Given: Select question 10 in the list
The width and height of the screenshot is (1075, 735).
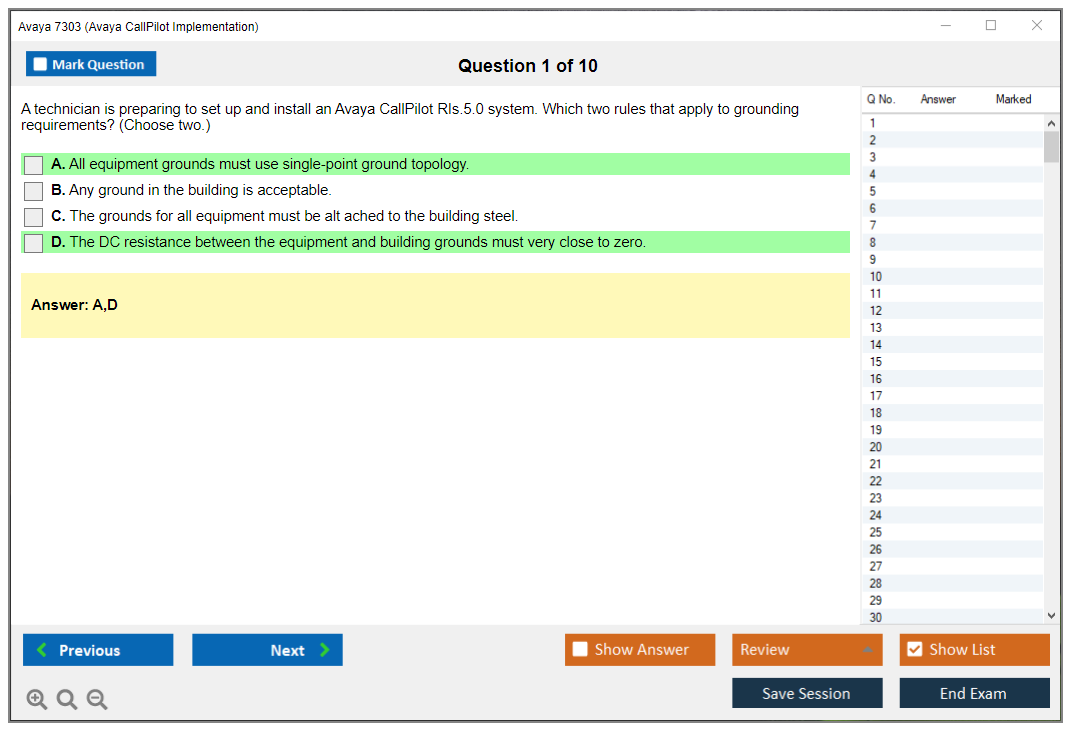Looking at the screenshot, I should coord(876,277).
